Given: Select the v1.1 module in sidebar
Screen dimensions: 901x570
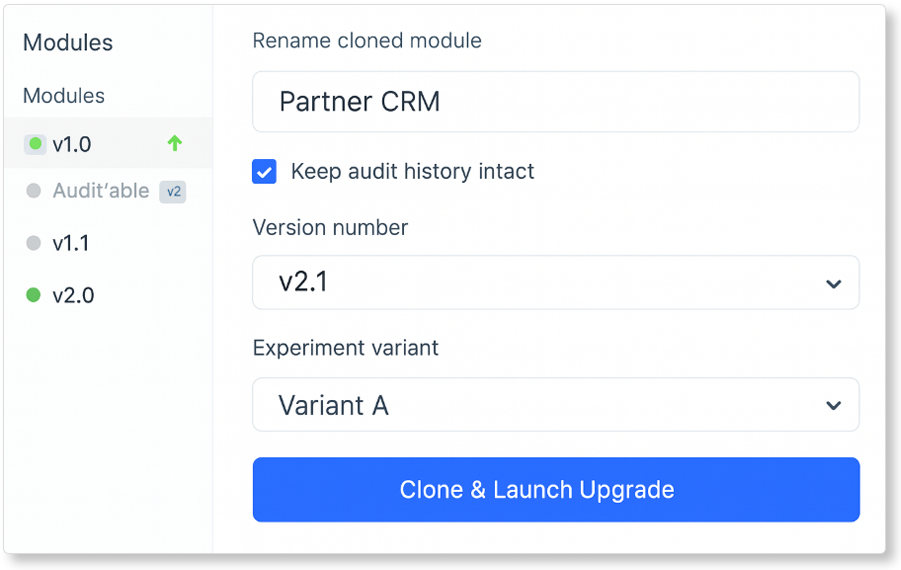Looking at the screenshot, I should (72, 243).
